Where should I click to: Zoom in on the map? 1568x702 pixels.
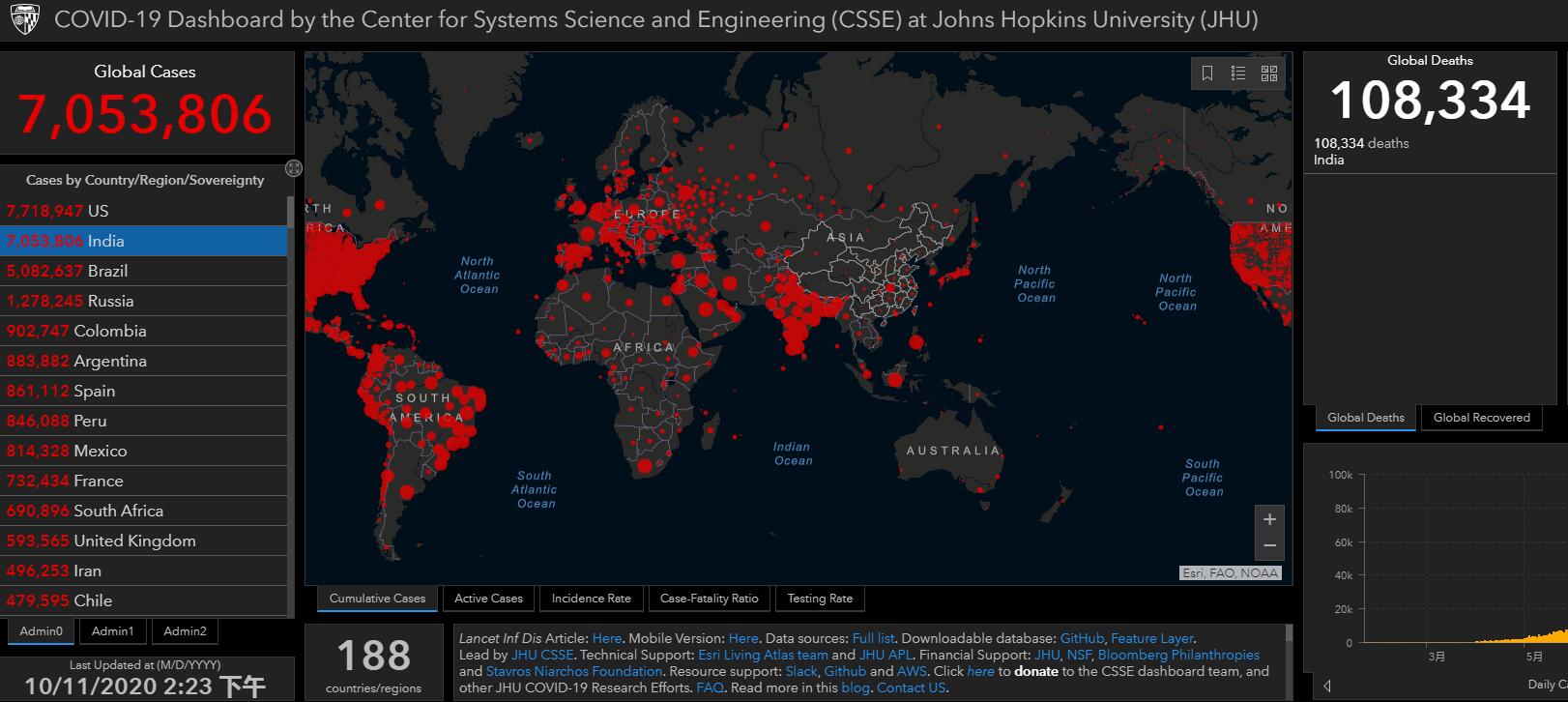[x=1269, y=519]
